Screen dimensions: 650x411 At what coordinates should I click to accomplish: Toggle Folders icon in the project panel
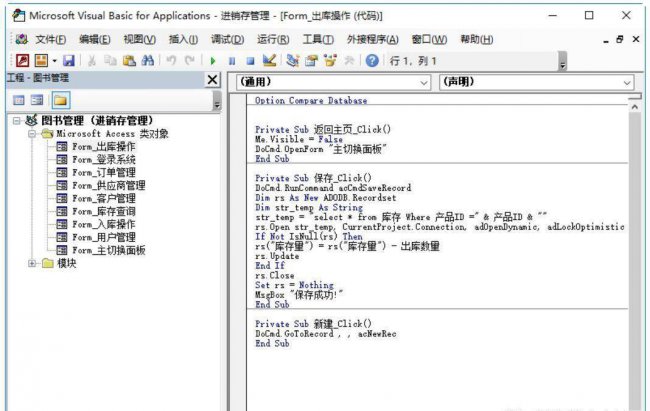coord(60,100)
